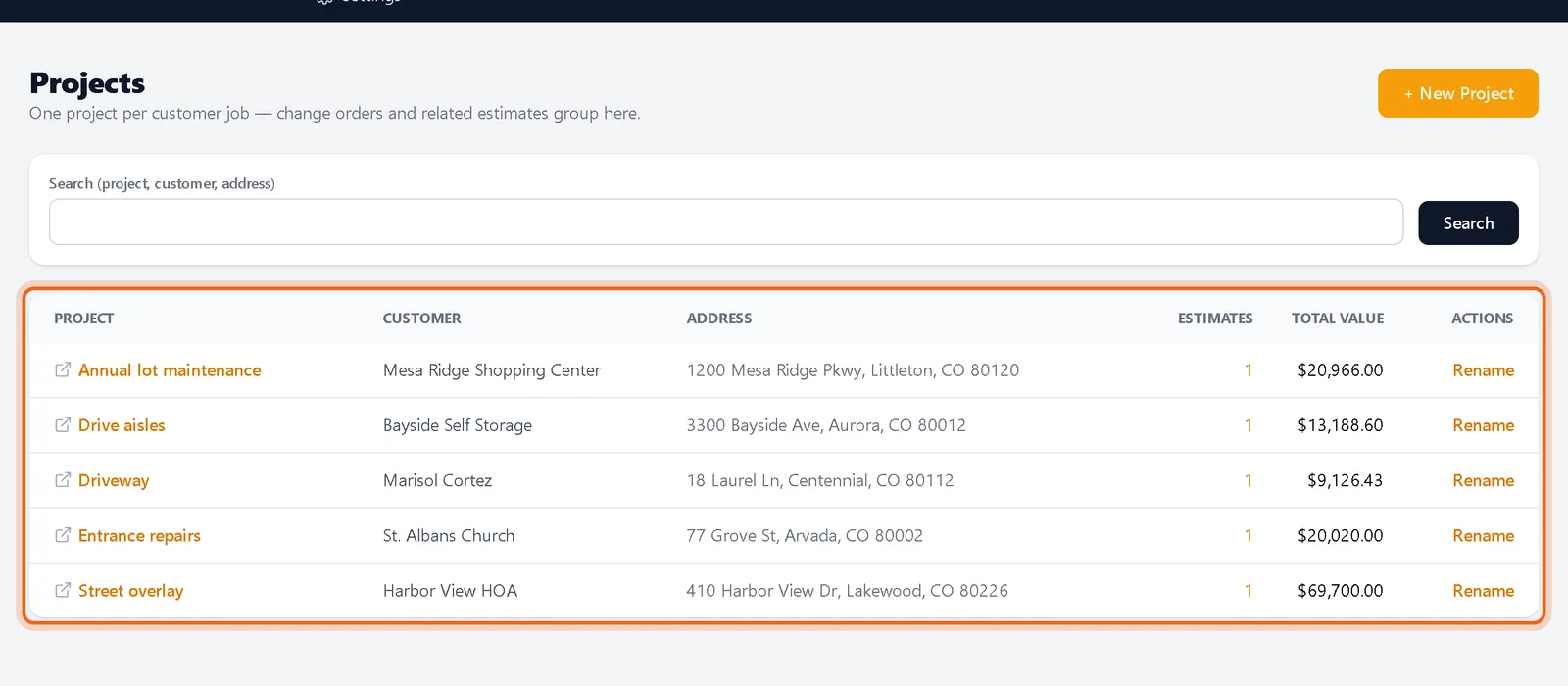Viewport: 1568px width, 686px height.
Task: Select the St. Albans Church customer cell
Action: click(x=449, y=536)
